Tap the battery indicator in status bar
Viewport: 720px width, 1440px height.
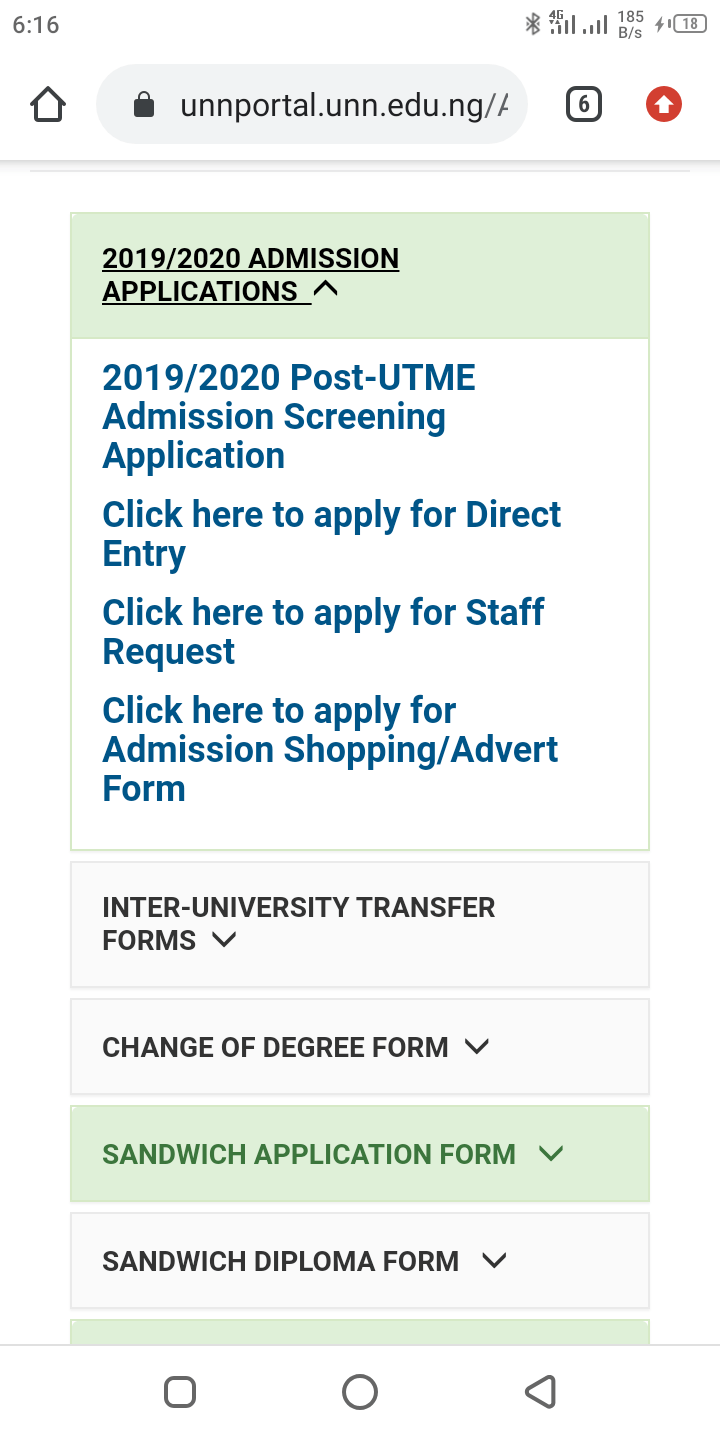[690, 24]
